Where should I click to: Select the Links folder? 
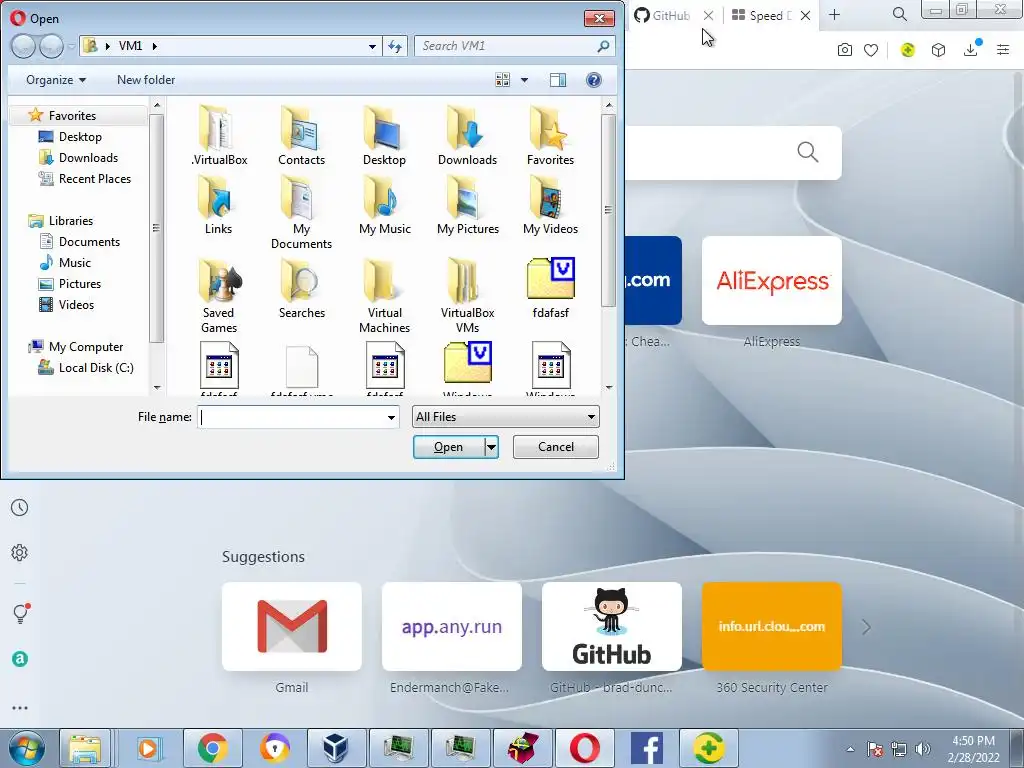click(x=218, y=206)
